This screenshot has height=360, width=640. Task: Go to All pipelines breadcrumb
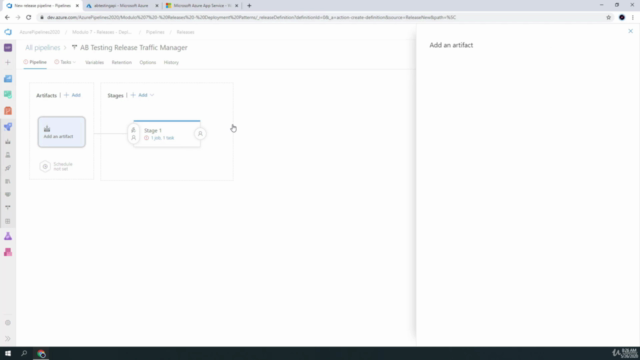[x=42, y=48]
